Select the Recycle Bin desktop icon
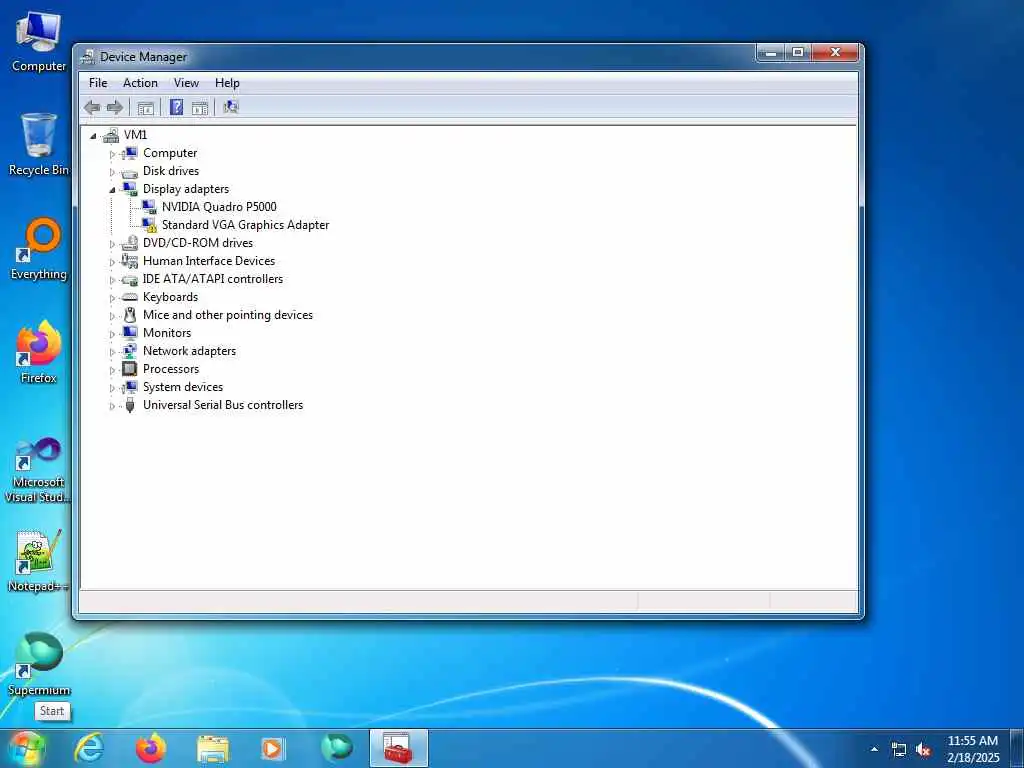Image resolution: width=1024 pixels, height=768 pixels. click(39, 144)
